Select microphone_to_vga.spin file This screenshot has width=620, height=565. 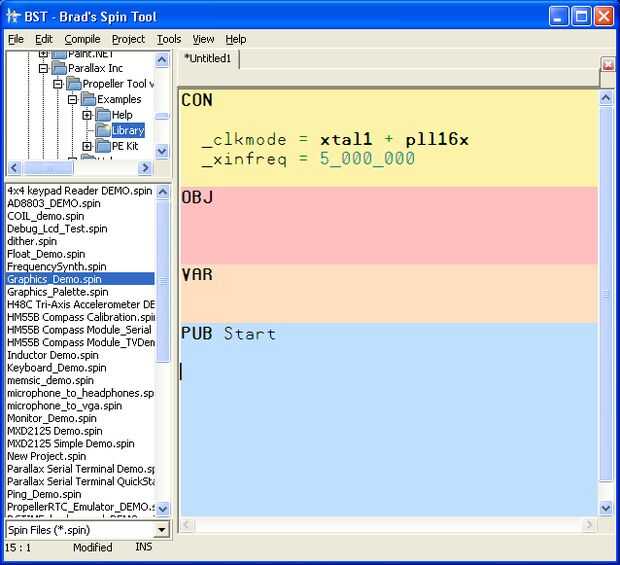pos(64,406)
